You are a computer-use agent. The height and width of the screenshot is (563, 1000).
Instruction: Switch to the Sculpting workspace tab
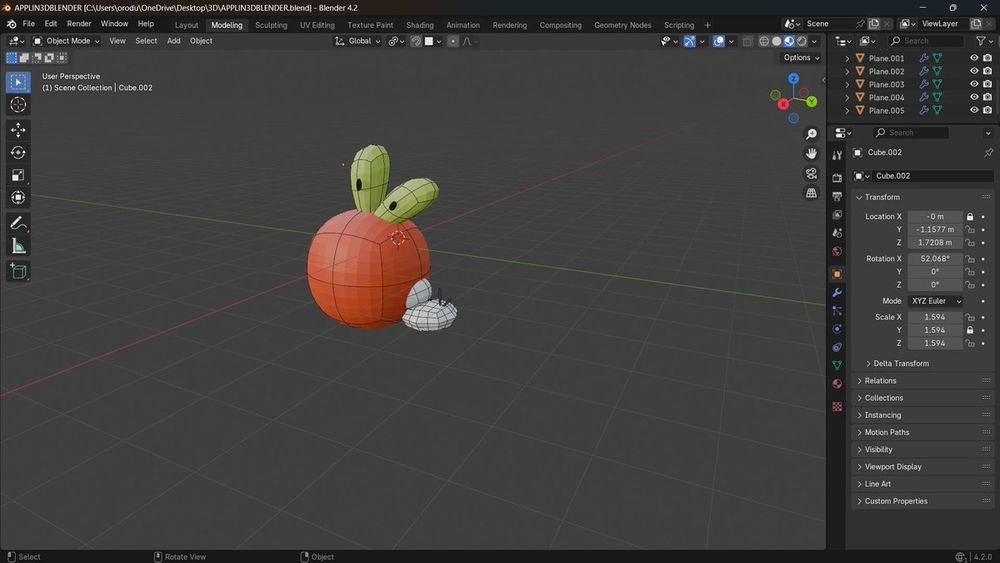click(271, 25)
